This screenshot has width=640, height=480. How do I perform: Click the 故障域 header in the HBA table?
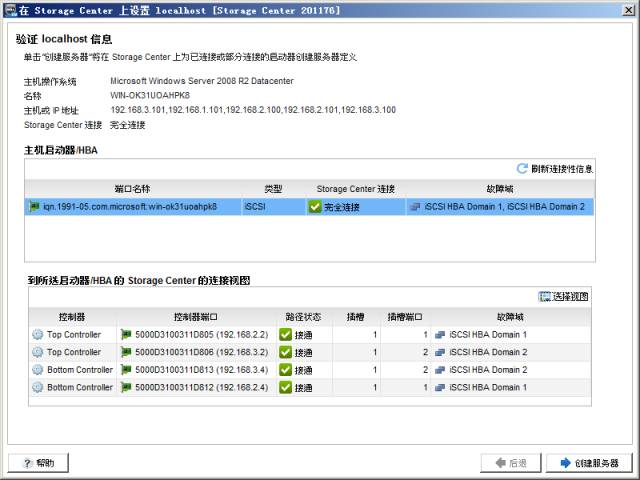point(499,188)
